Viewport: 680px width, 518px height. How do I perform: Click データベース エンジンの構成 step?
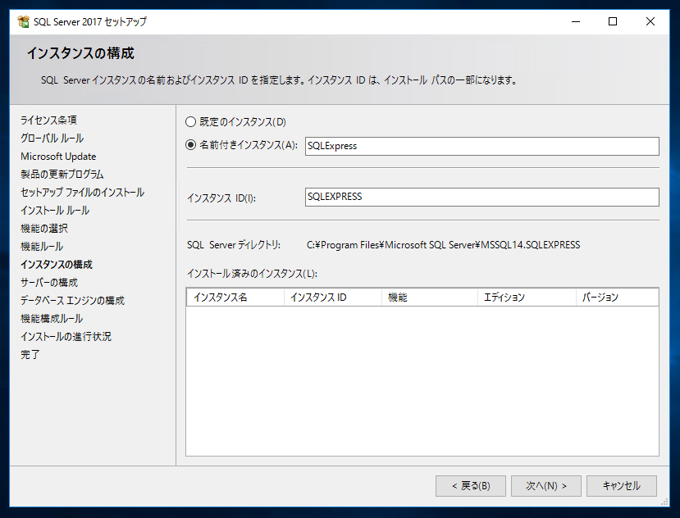tap(72, 301)
